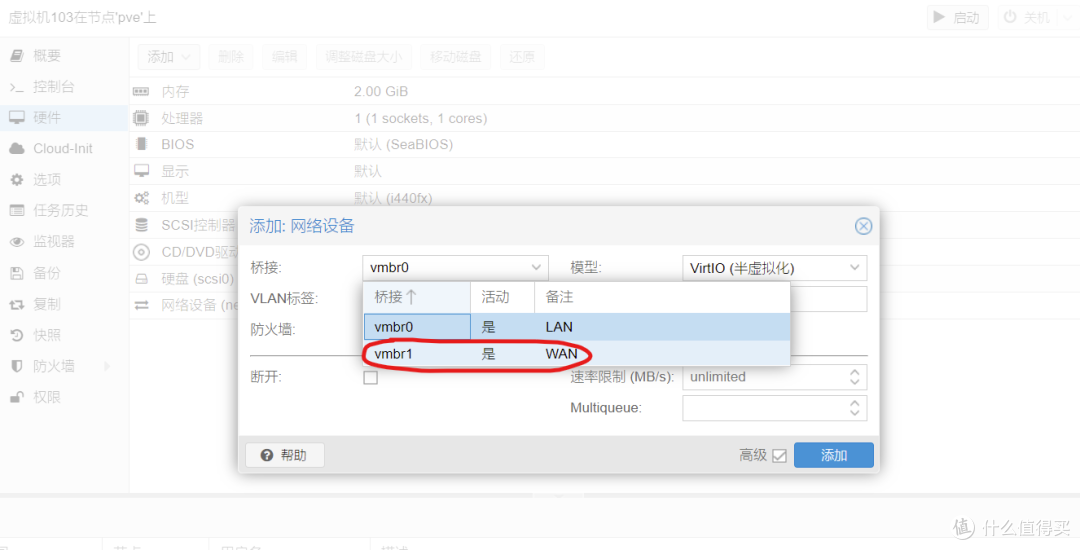The width and height of the screenshot is (1080, 550).
Task: Click the BIOS chip icon
Action: (141, 145)
